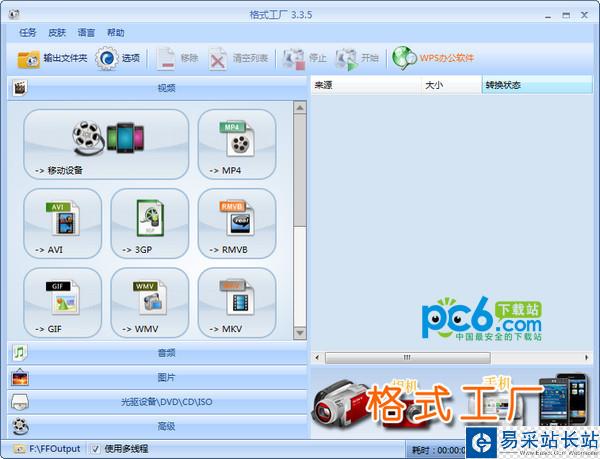Open the 任务 menu
This screenshot has width=600, height=459.
tap(28, 33)
